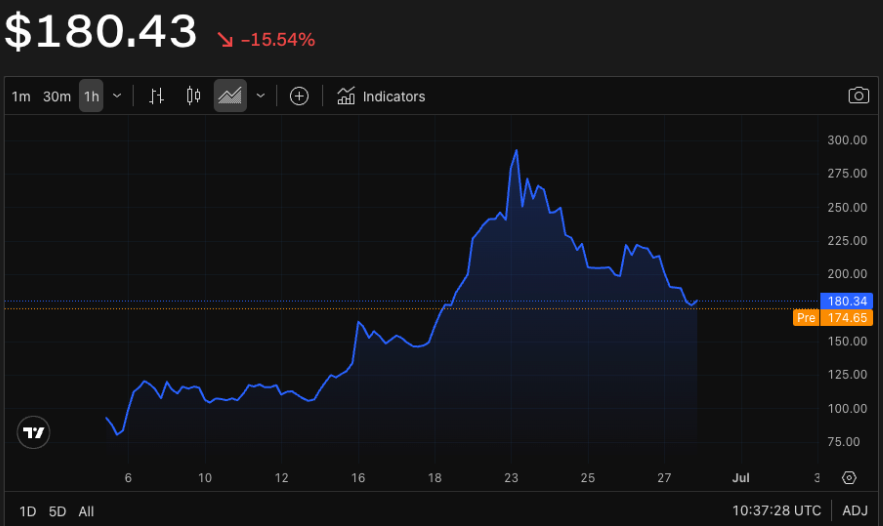The width and height of the screenshot is (883, 526).
Task: Expand the chart style dropdown arrow
Action: [x=261, y=96]
